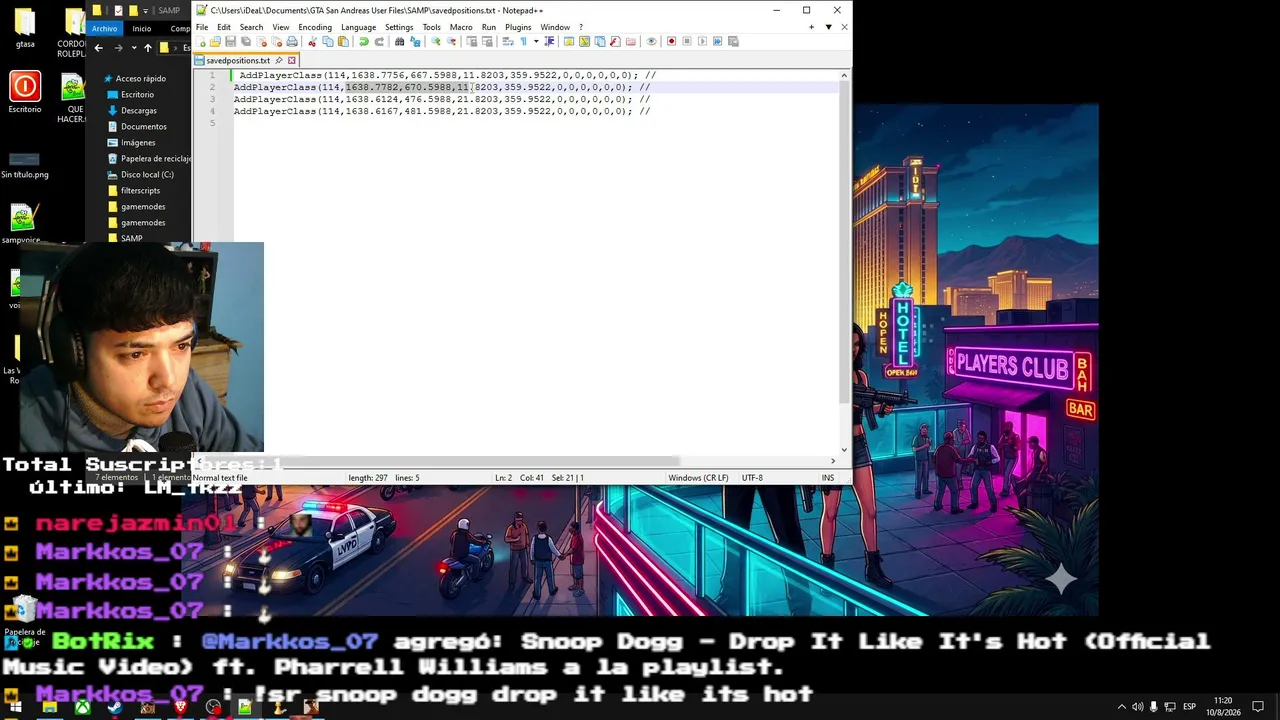Click the Open file toolbar icon
The image size is (1280, 720).
point(215,42)
